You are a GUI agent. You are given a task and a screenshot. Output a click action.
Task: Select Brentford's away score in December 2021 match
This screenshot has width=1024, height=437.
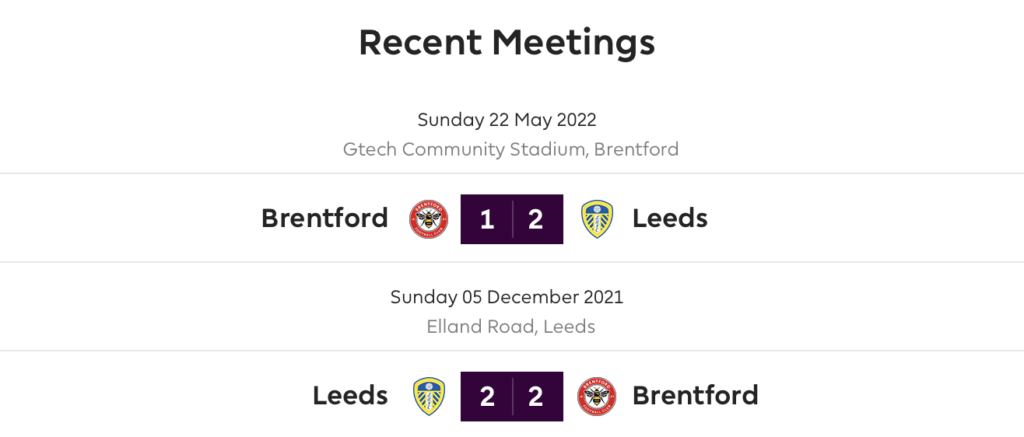(x=536, y=397)
